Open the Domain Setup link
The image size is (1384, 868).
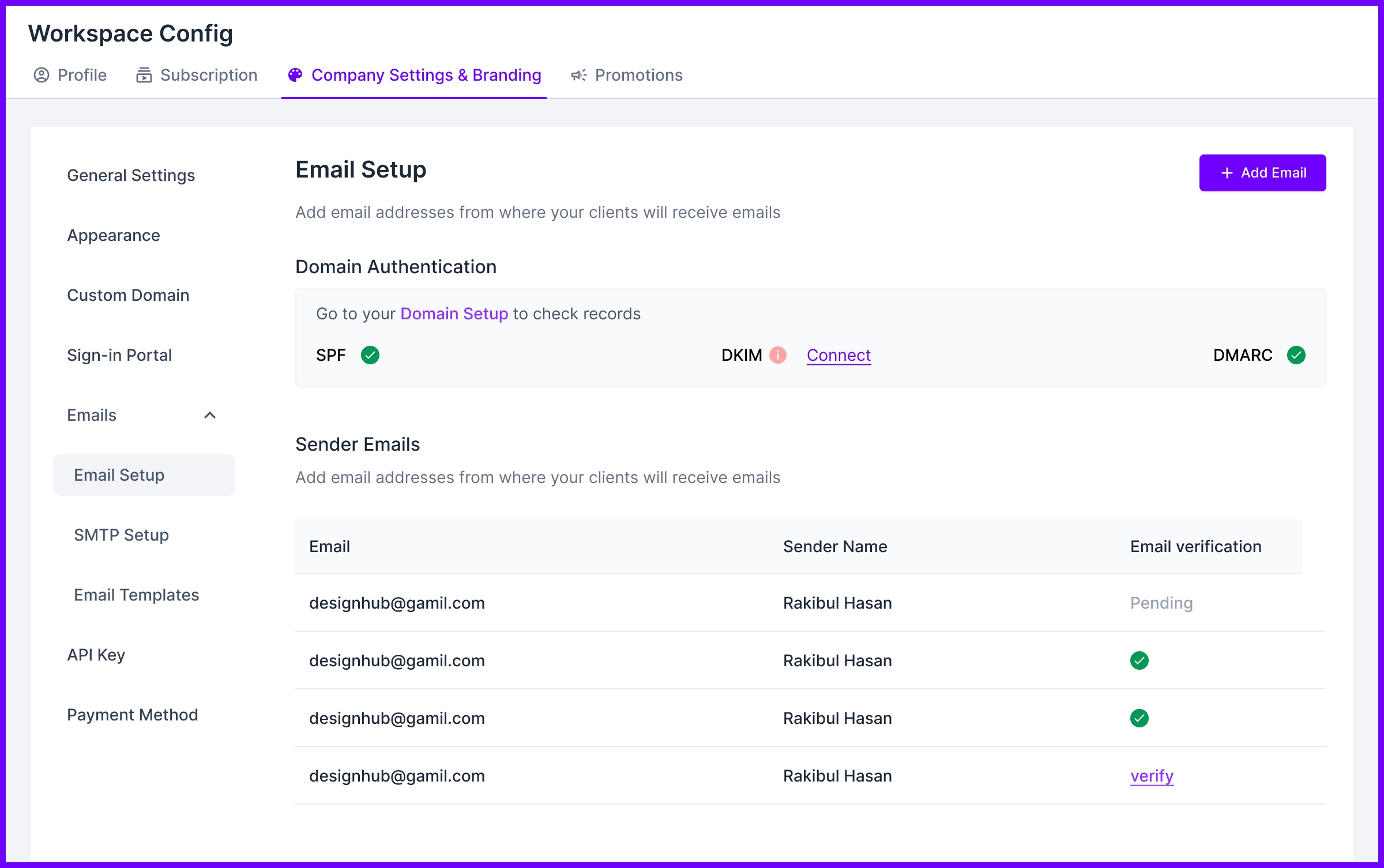tap(454, 314)
